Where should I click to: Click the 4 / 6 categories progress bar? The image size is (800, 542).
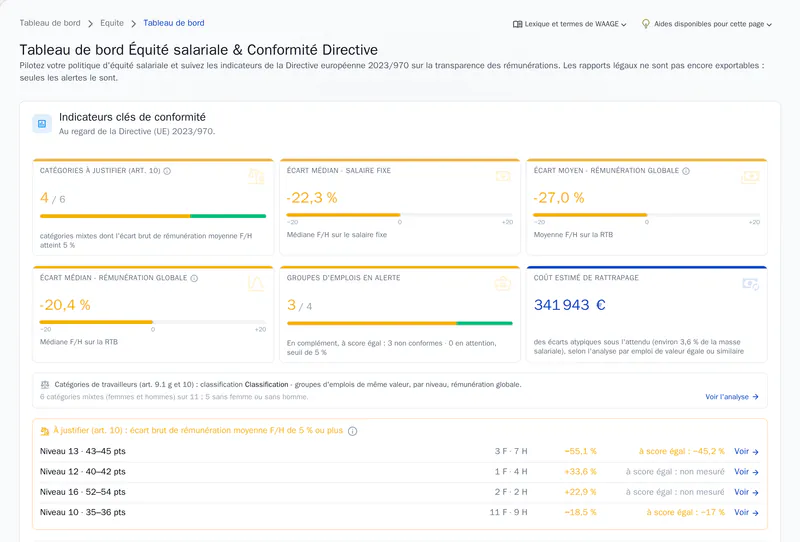153,216
